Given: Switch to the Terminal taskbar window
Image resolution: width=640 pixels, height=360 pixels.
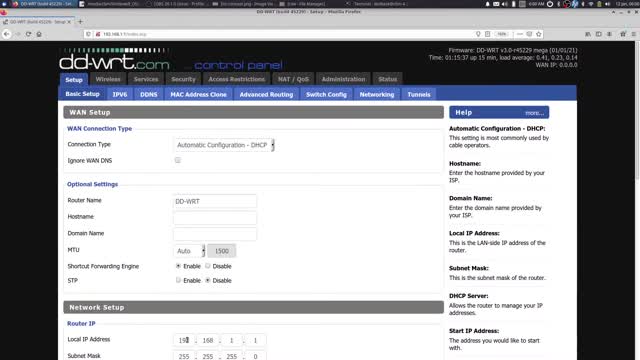Looking at the screenshot, I should tap(376, 4).
